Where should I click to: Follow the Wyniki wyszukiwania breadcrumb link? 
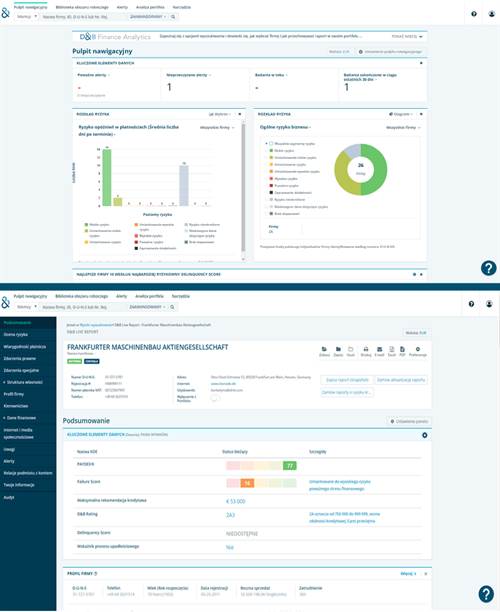(x=96, y=325)
